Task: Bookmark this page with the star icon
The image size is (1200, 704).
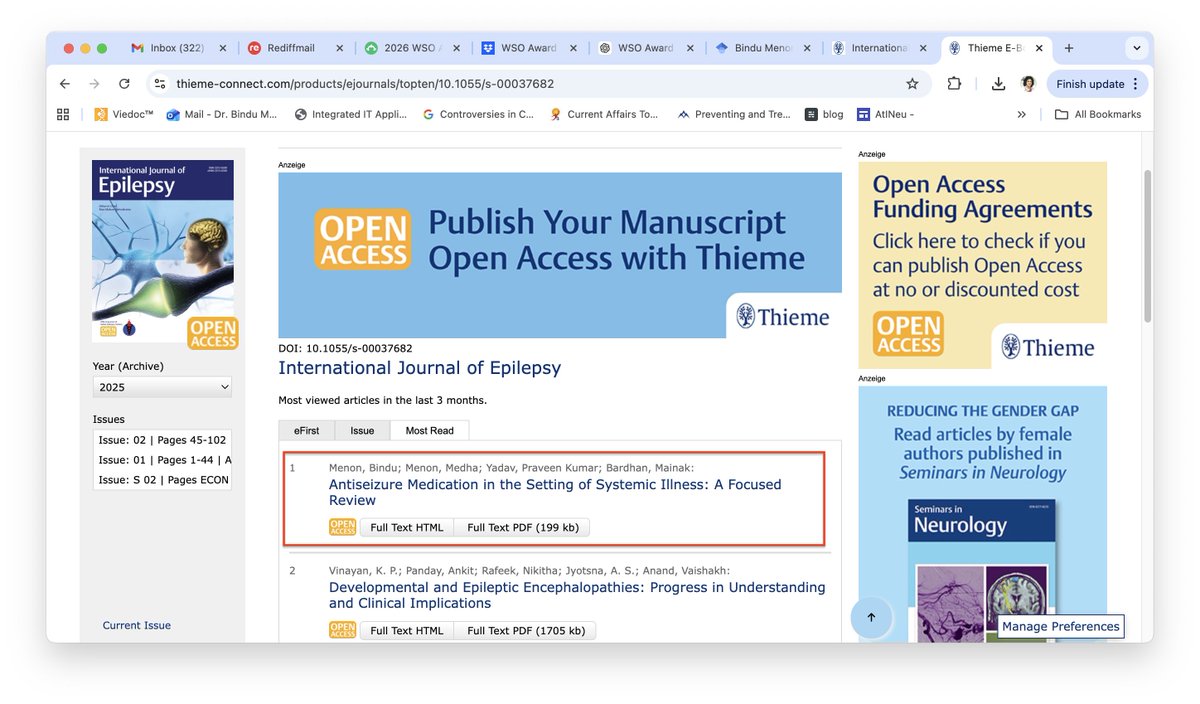Action: (x=912, y=84)
